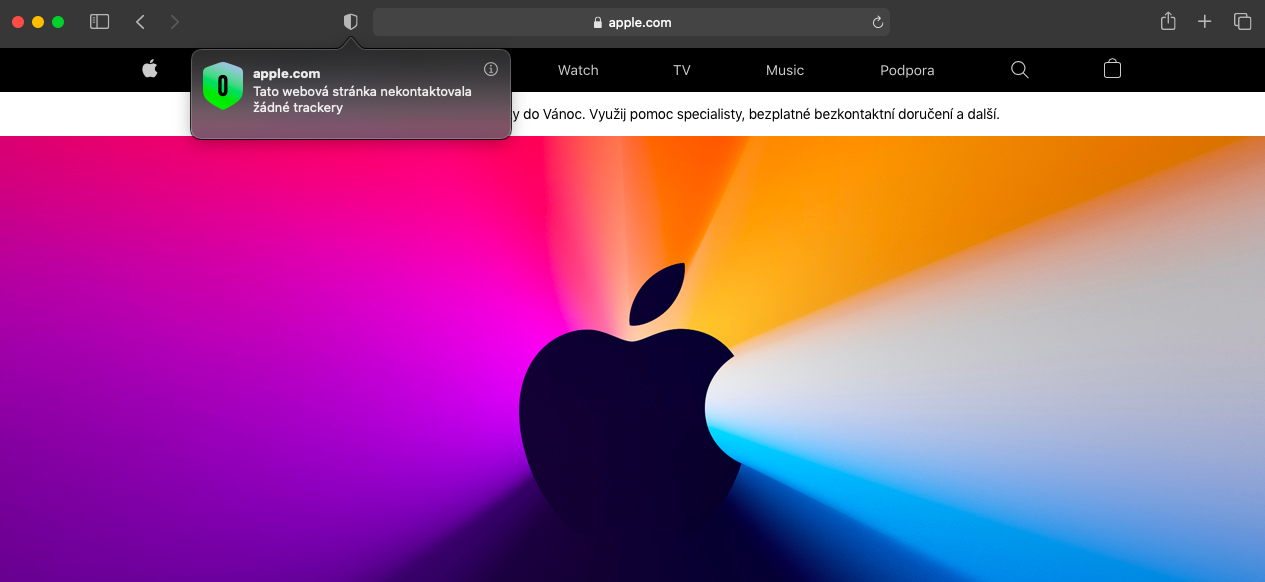Reload the apple.com page
This screenshot has width=1265, height=582.
pyautogui.click(x=877, y=22)
